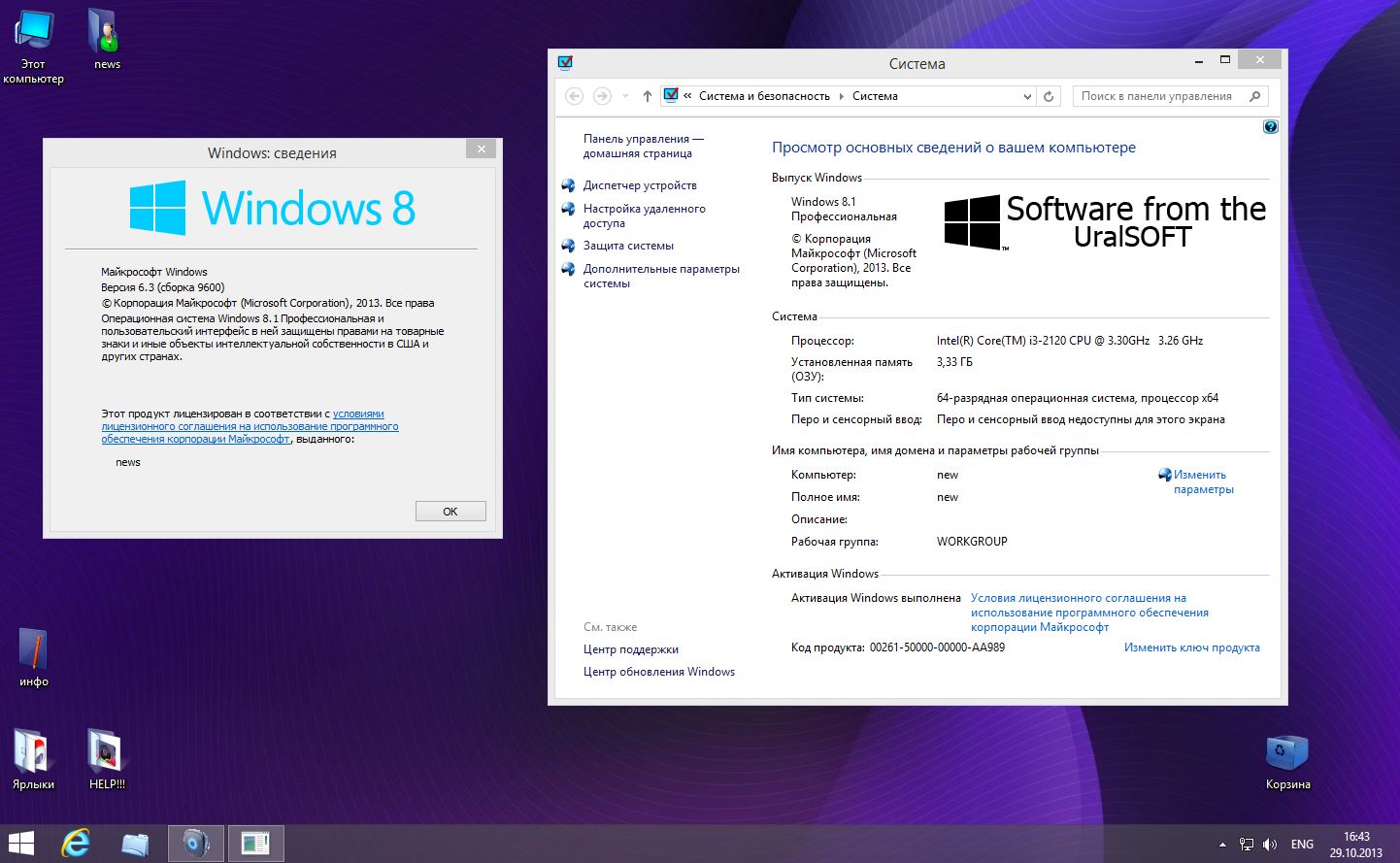Select product code '00261-50000-00000-AA989' text
Viewport: 1400px width, 863px height.
(x=937, y=647)
